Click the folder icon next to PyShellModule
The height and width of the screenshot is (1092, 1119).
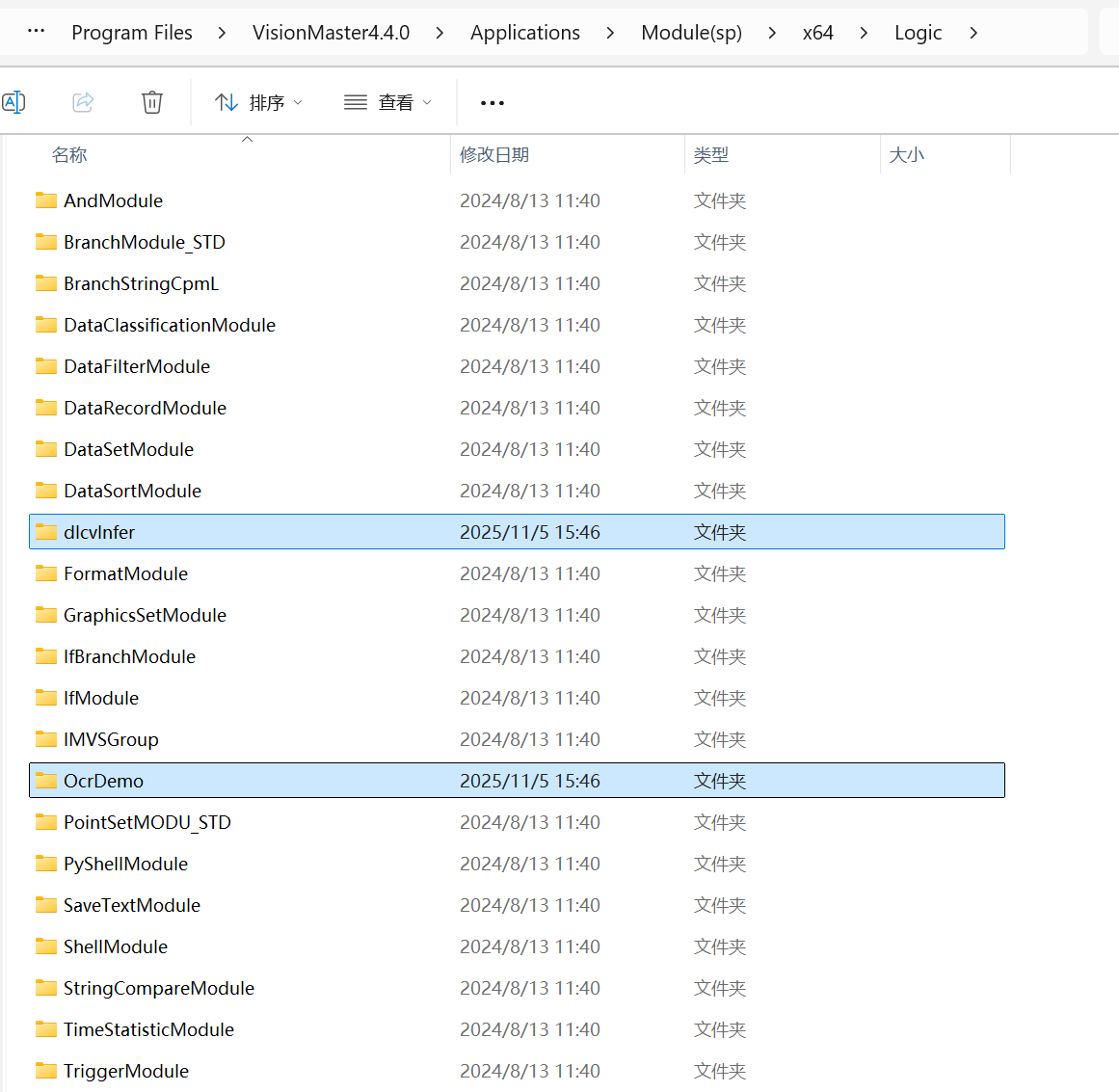(46, 864)
